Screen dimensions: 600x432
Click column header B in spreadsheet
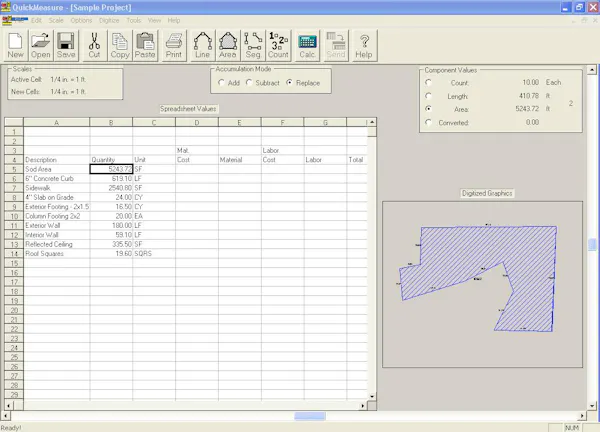[x=111, y=122]
